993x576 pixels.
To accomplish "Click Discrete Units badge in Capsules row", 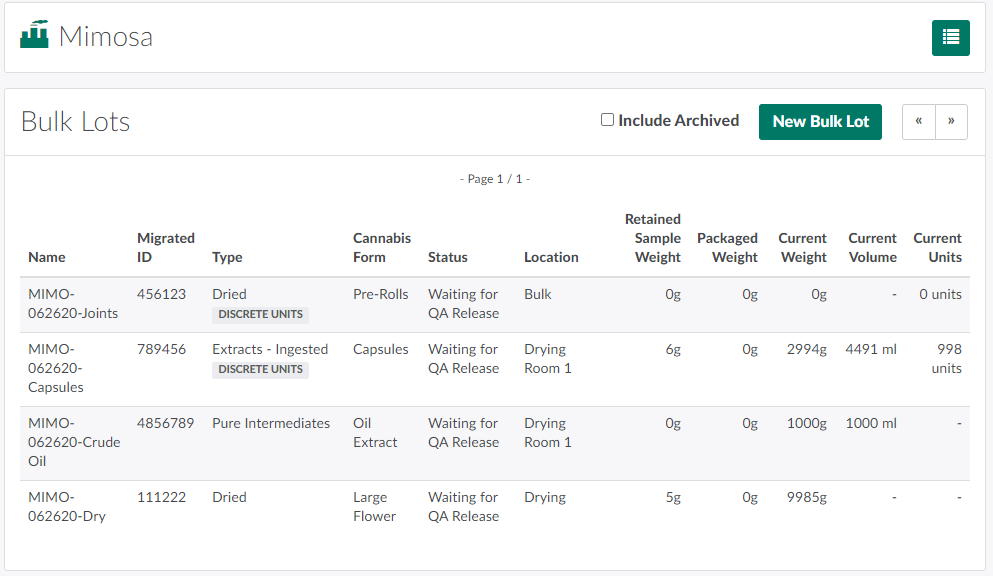I will [x=260, y=369].
